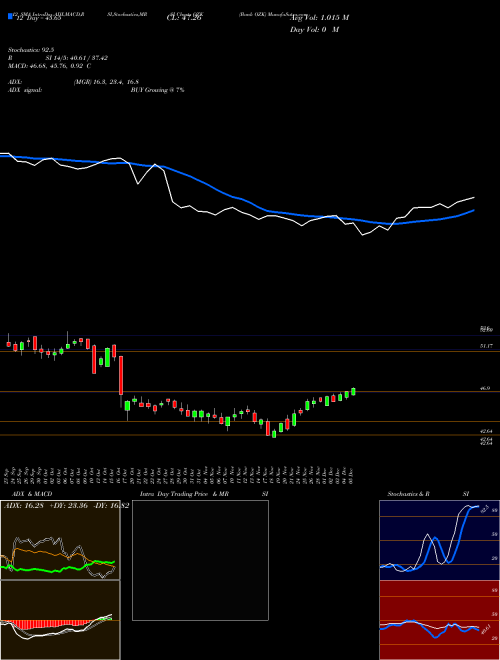Open the blue Stochastics chart panel
This screenshot has height=660, width=500.
pyautogui.click(x=439, y=540)
